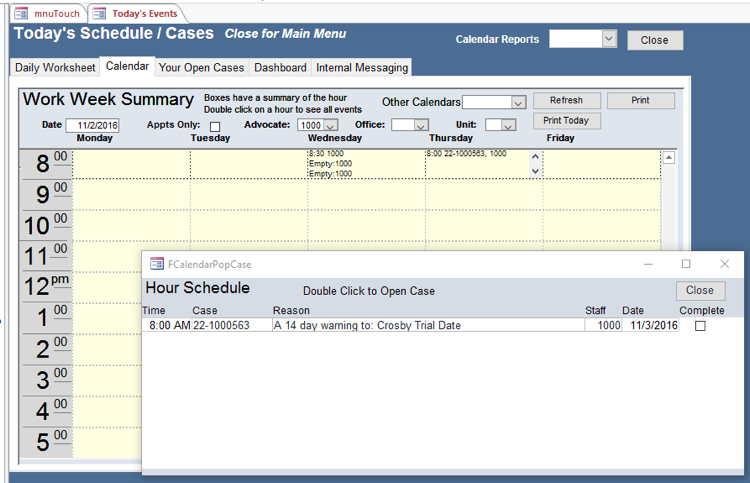Viewport: 750px width, 483px height.
Task: Expand the Office dropdown
Action: click(x=422, y=126)
